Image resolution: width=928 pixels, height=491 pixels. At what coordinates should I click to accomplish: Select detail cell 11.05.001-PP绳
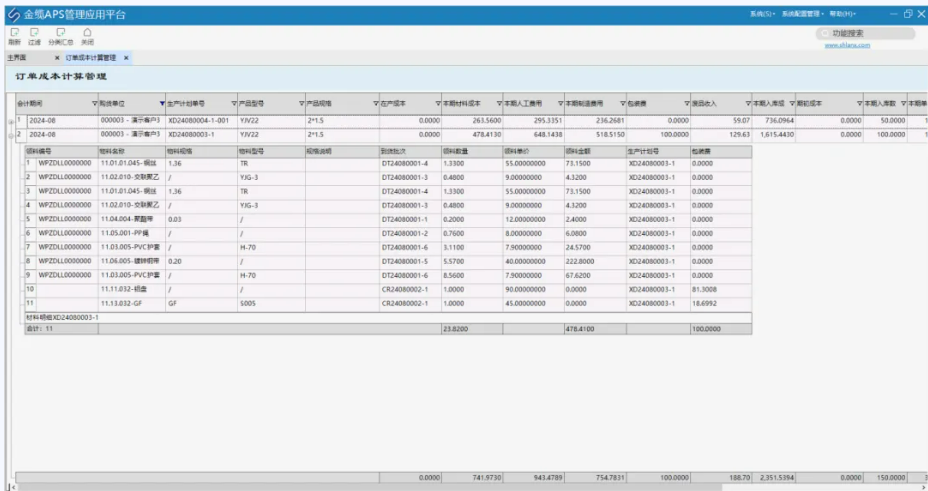(x=132, y=234)
